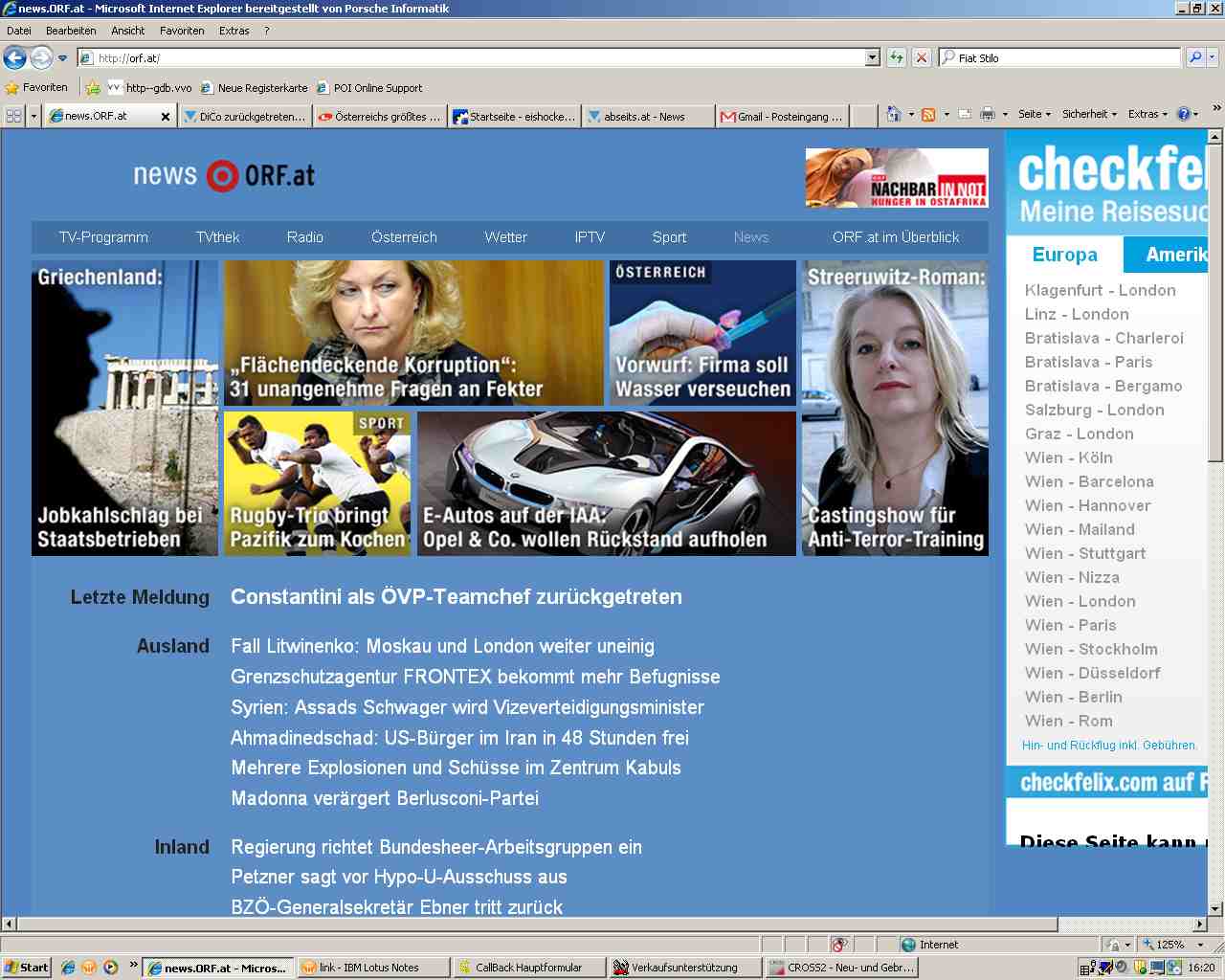
Task: Switch to CallBack Hauptformular taskbar window
Action: click(x=528, y=968)
